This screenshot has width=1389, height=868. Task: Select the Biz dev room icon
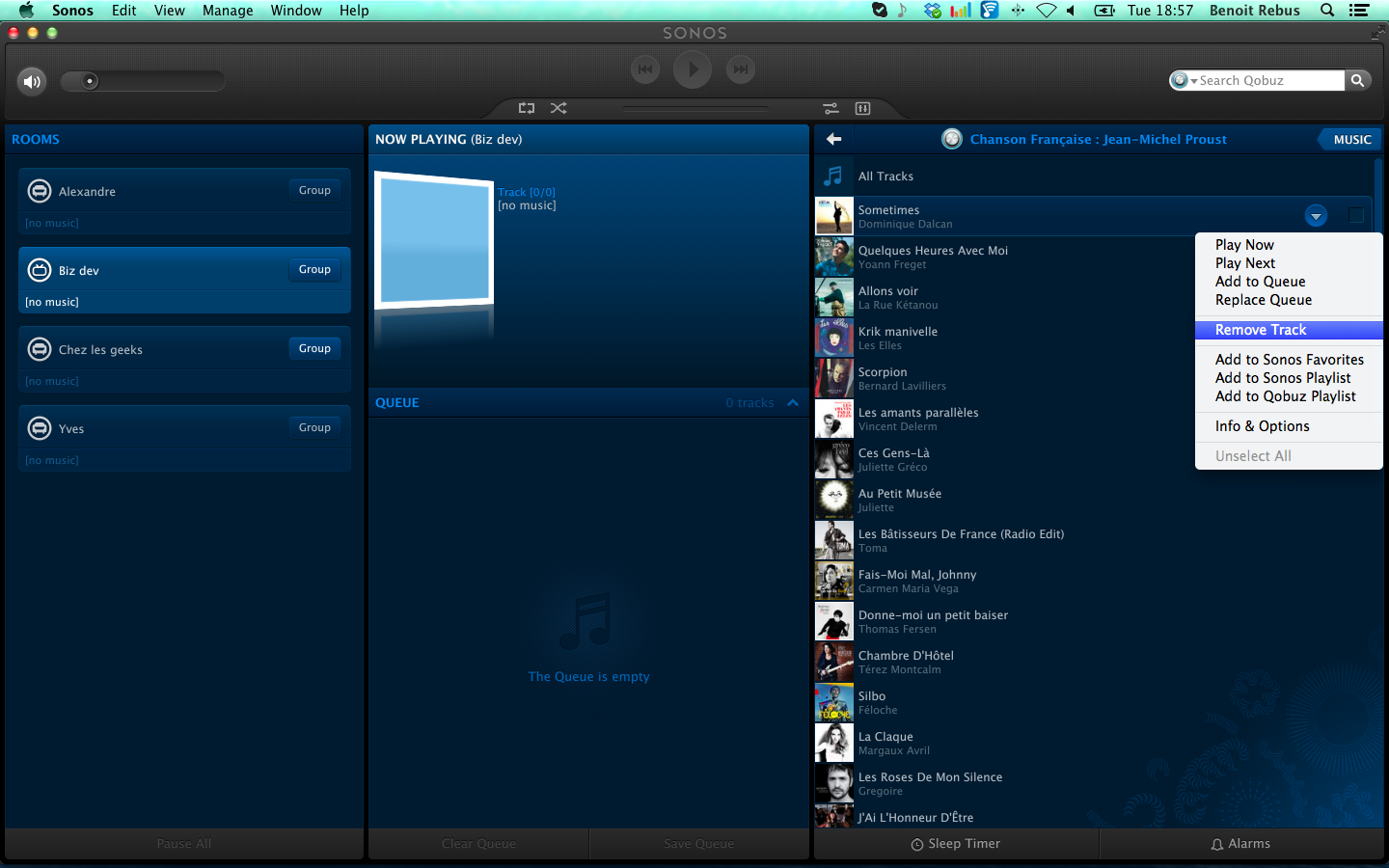pyautogui.click(x=40, y=270)
